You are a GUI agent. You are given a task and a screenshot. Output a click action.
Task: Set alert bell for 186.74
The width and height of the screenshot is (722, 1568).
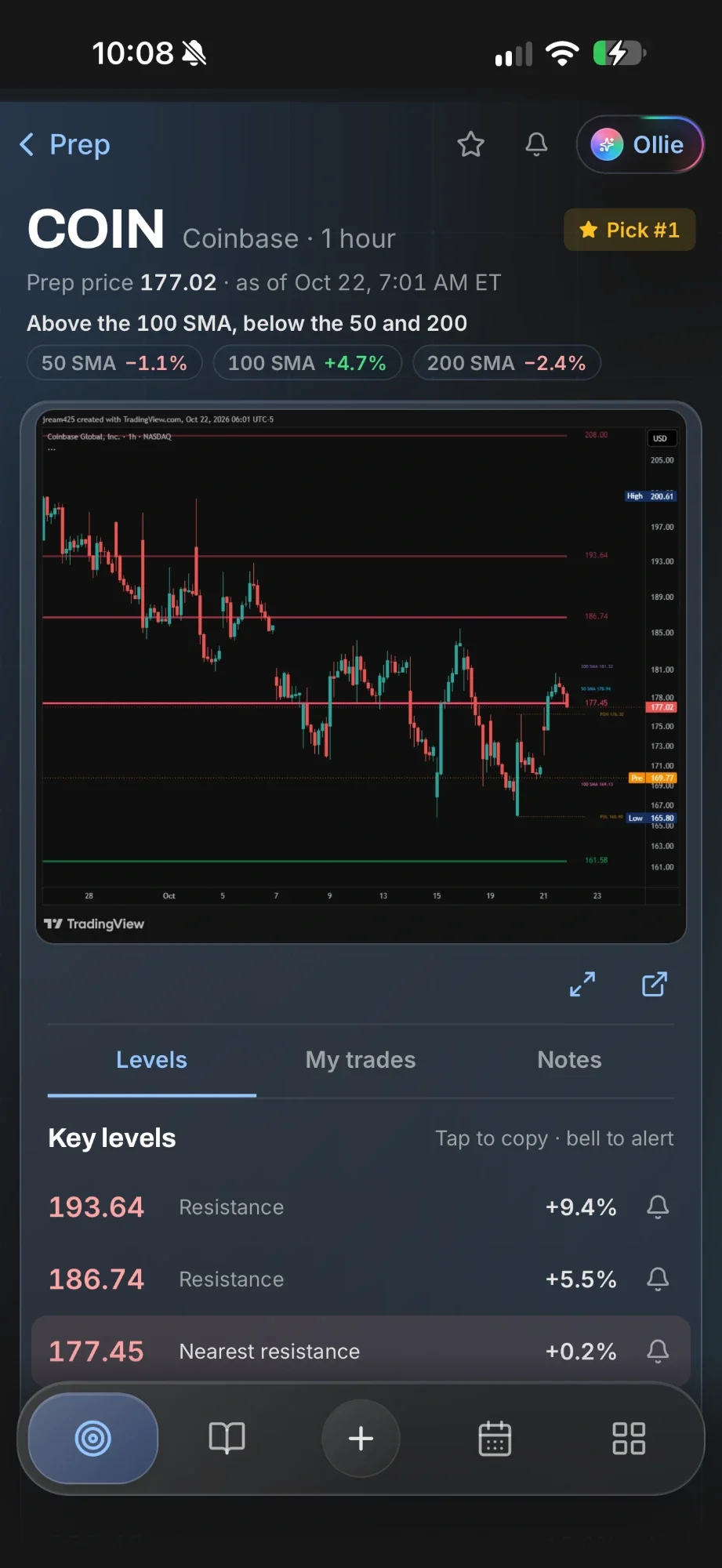click(x=658, y=1279)
